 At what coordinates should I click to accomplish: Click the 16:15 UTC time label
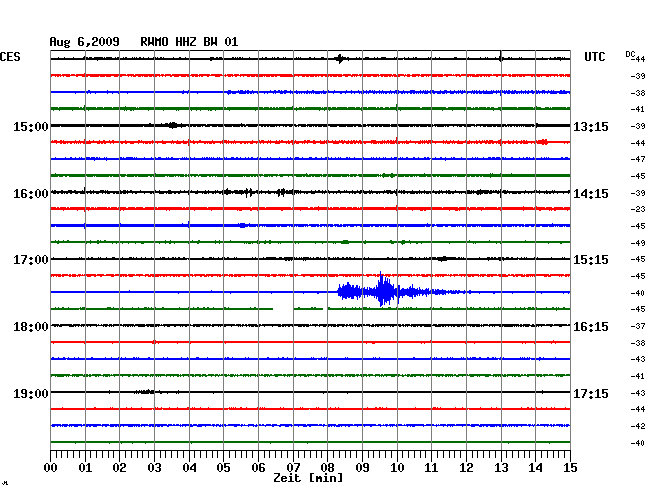click(x=591, y=327)
